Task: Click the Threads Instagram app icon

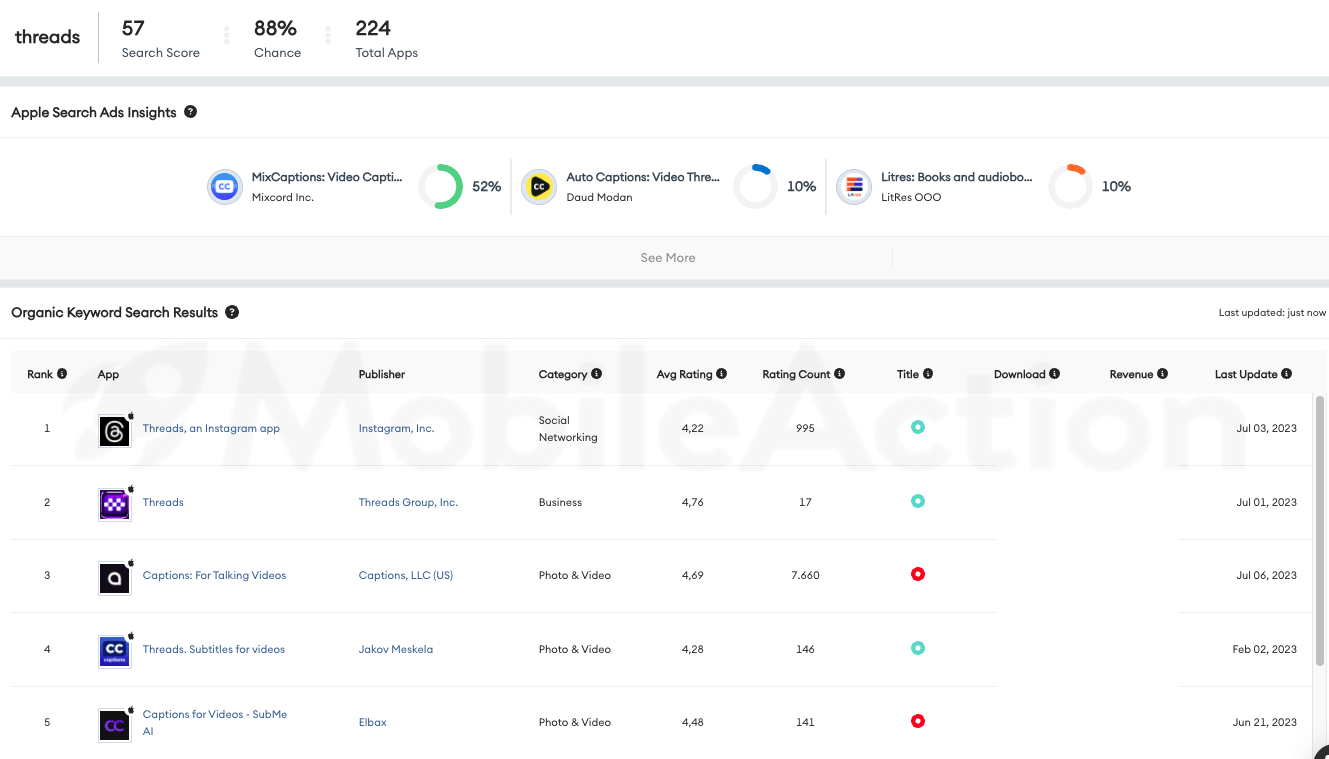Action: [115, 431]
